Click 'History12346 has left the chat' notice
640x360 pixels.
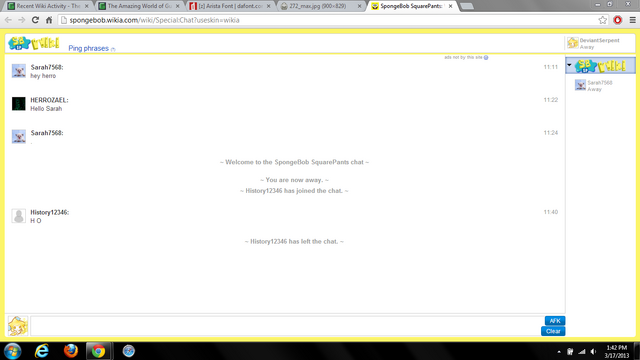294,241
